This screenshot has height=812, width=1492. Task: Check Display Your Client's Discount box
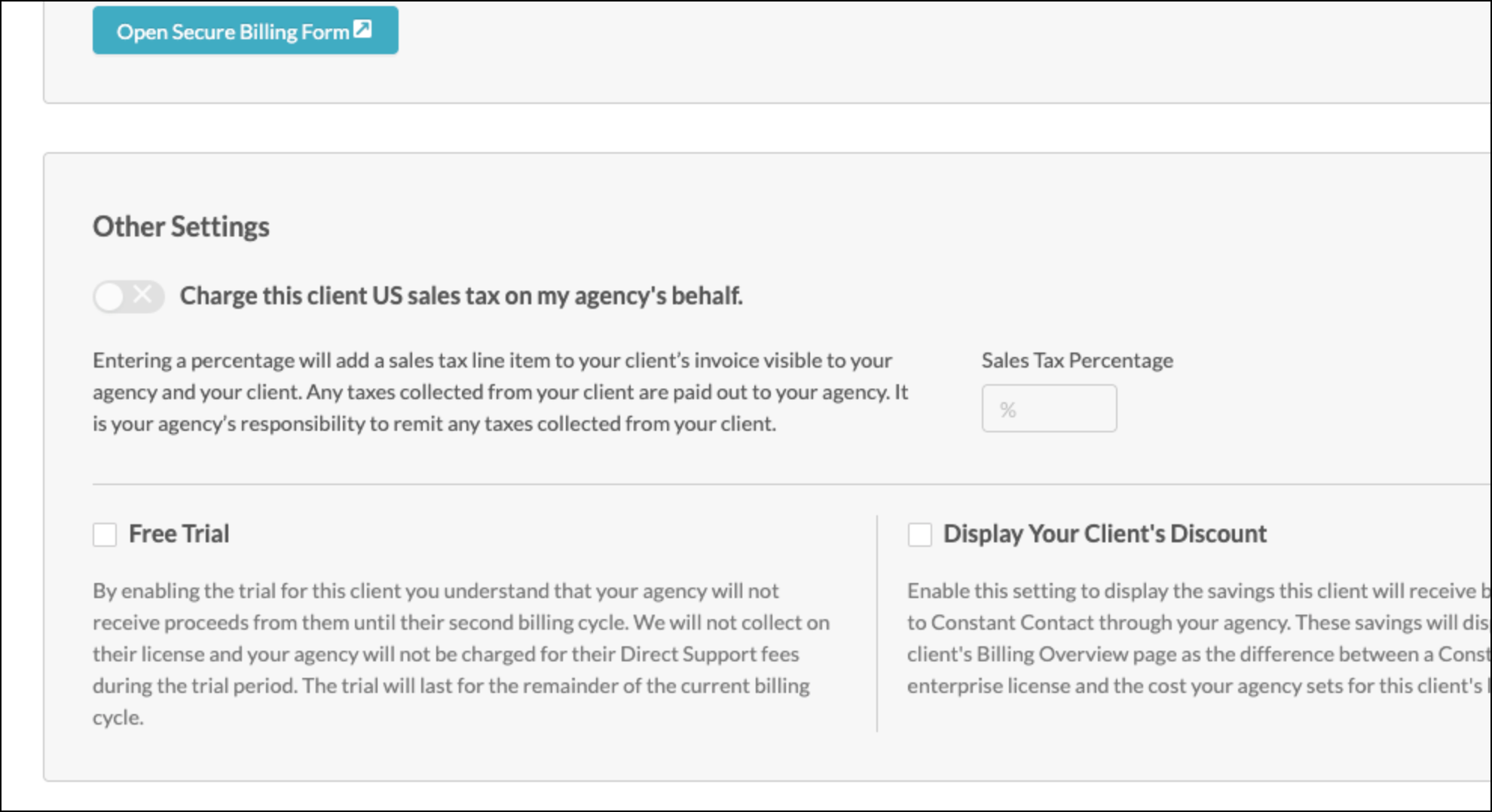[919, 535]
